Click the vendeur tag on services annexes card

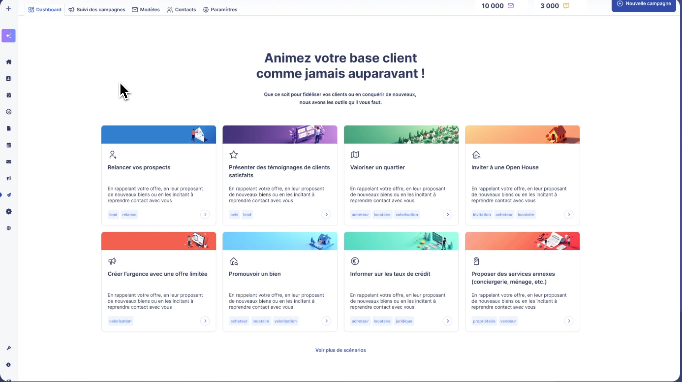tap(508, 321)
